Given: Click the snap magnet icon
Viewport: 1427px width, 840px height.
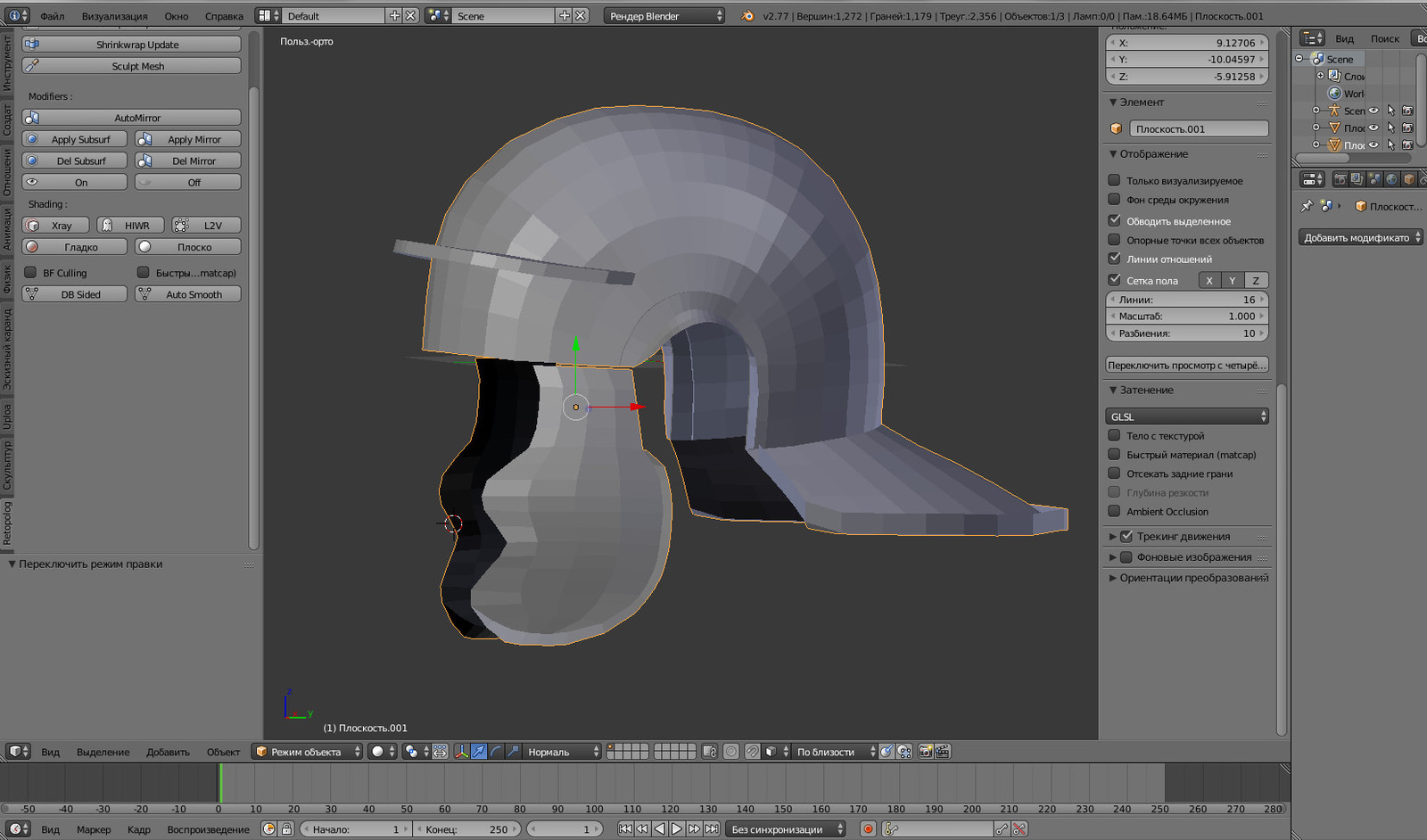Looking at the screenshot, I should [x=752, y=752].
